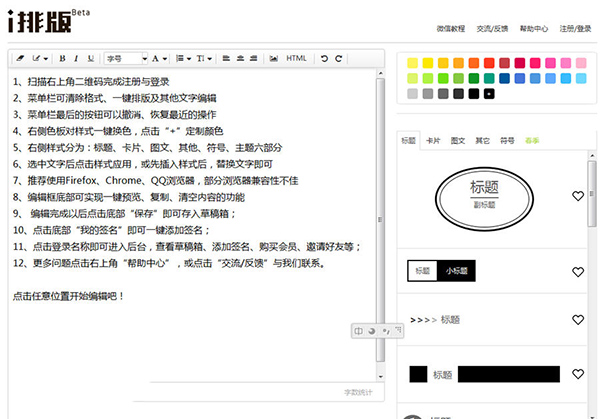Image resolution: width=600 pixels, height=419 pixels.
Task: Expand the formatting brush dropdown arrow
Action: 46,59
